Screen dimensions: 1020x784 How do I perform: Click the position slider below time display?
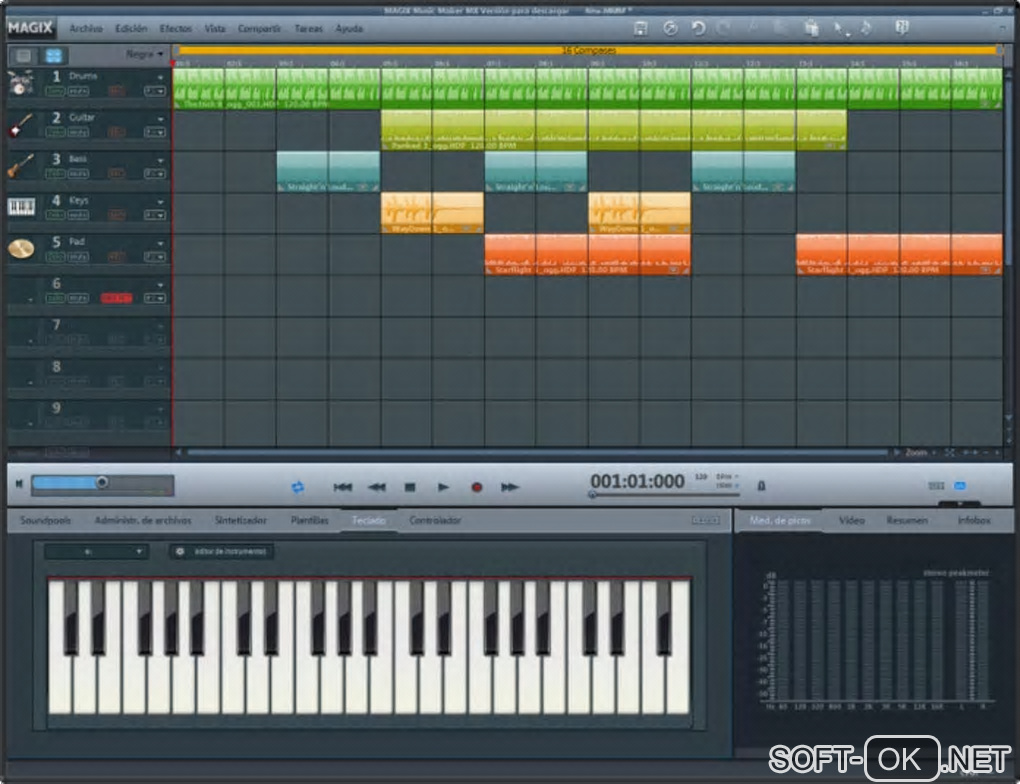point(665,495)
